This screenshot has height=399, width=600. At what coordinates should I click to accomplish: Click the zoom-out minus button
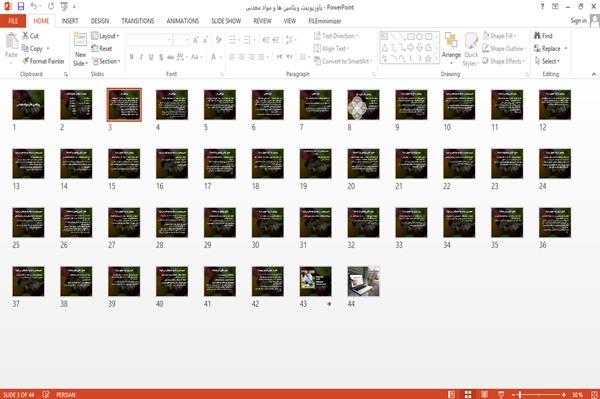tap(514, 394)
